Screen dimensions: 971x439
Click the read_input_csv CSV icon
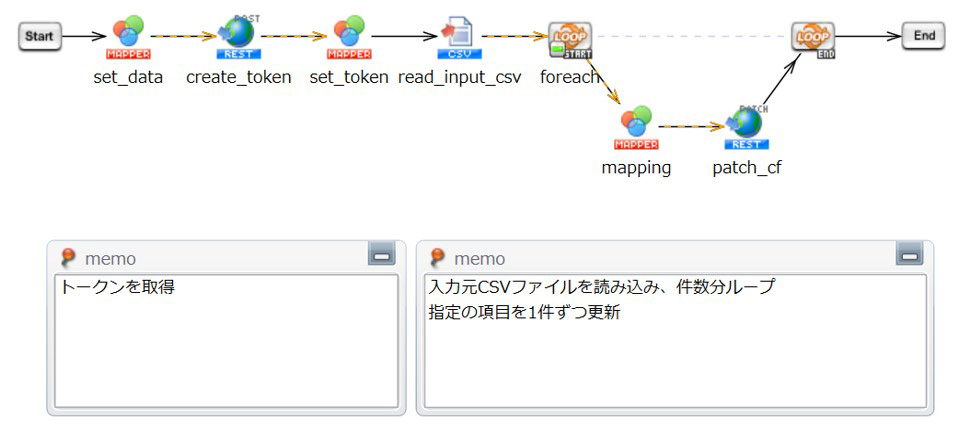459,37
